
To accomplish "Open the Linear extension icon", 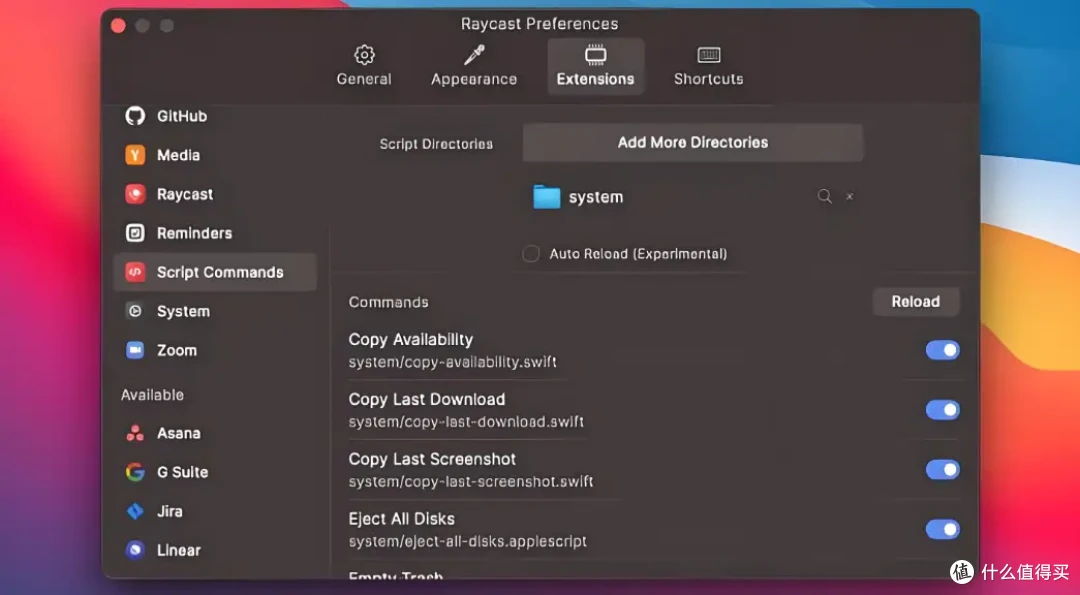I will tap(135, 550).
